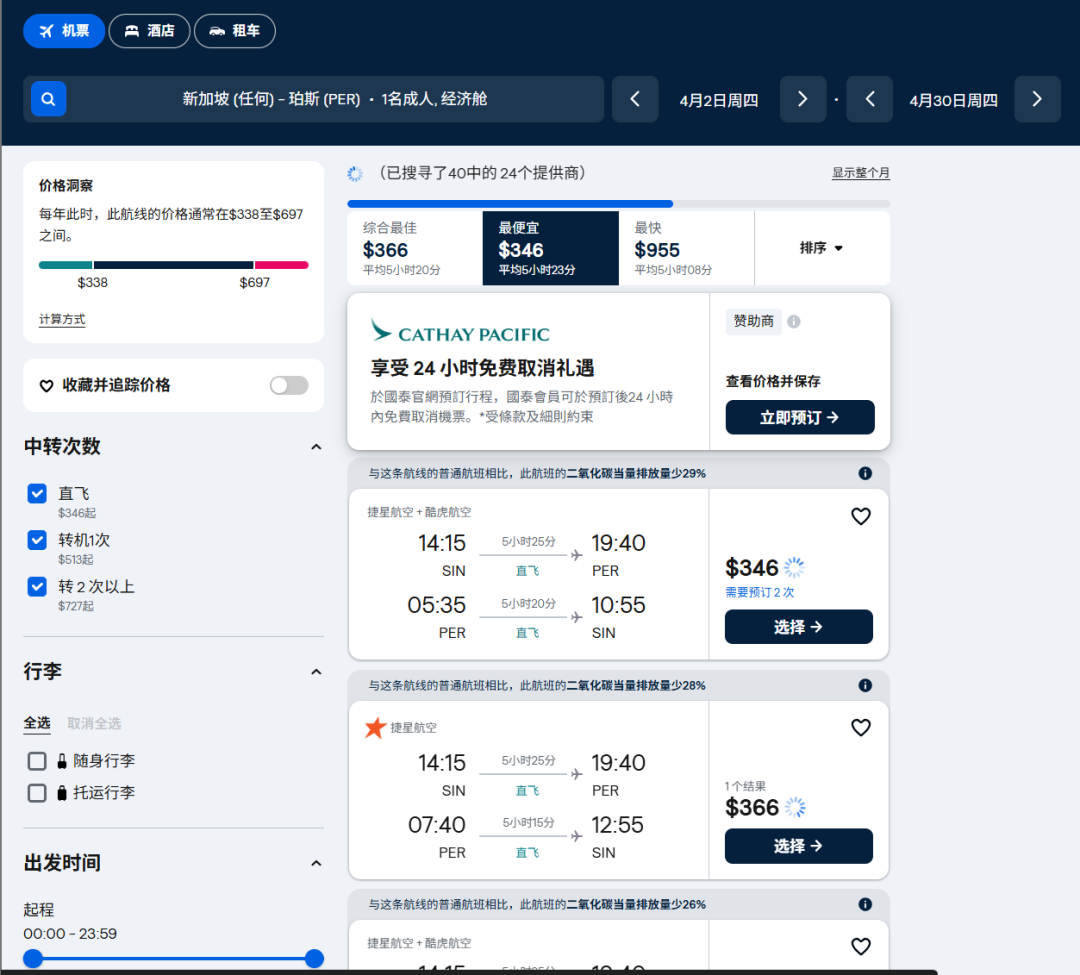This screenshot has width=1080, height=975.
Task: Save the $346 flight with heart icon
Action: point(860,516)
